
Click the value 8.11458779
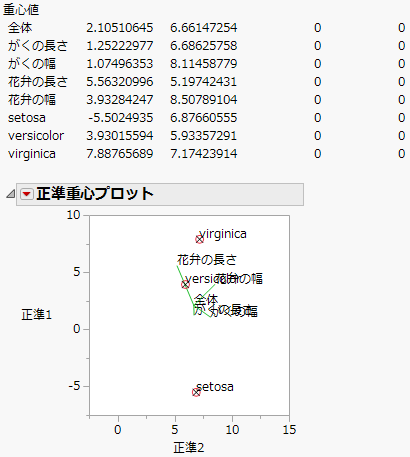click(x=204, y=64)
